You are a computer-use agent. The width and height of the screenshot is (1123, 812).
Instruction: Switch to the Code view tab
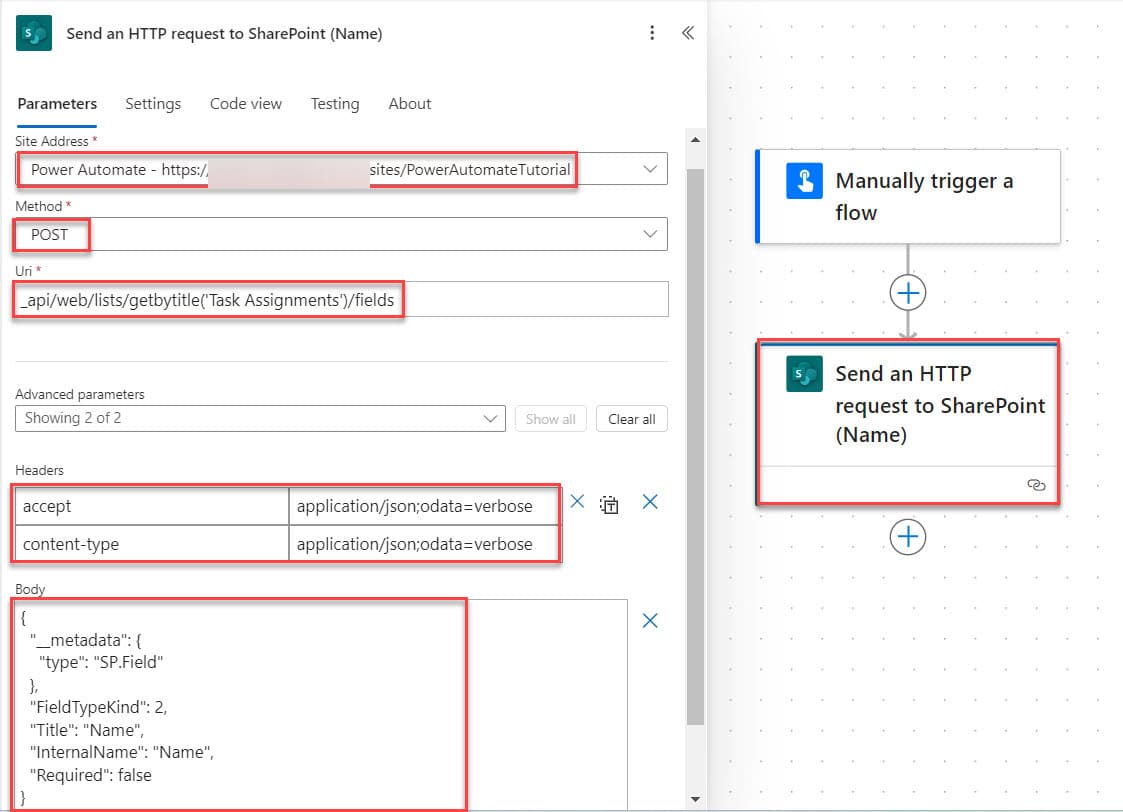click(246, 104)
